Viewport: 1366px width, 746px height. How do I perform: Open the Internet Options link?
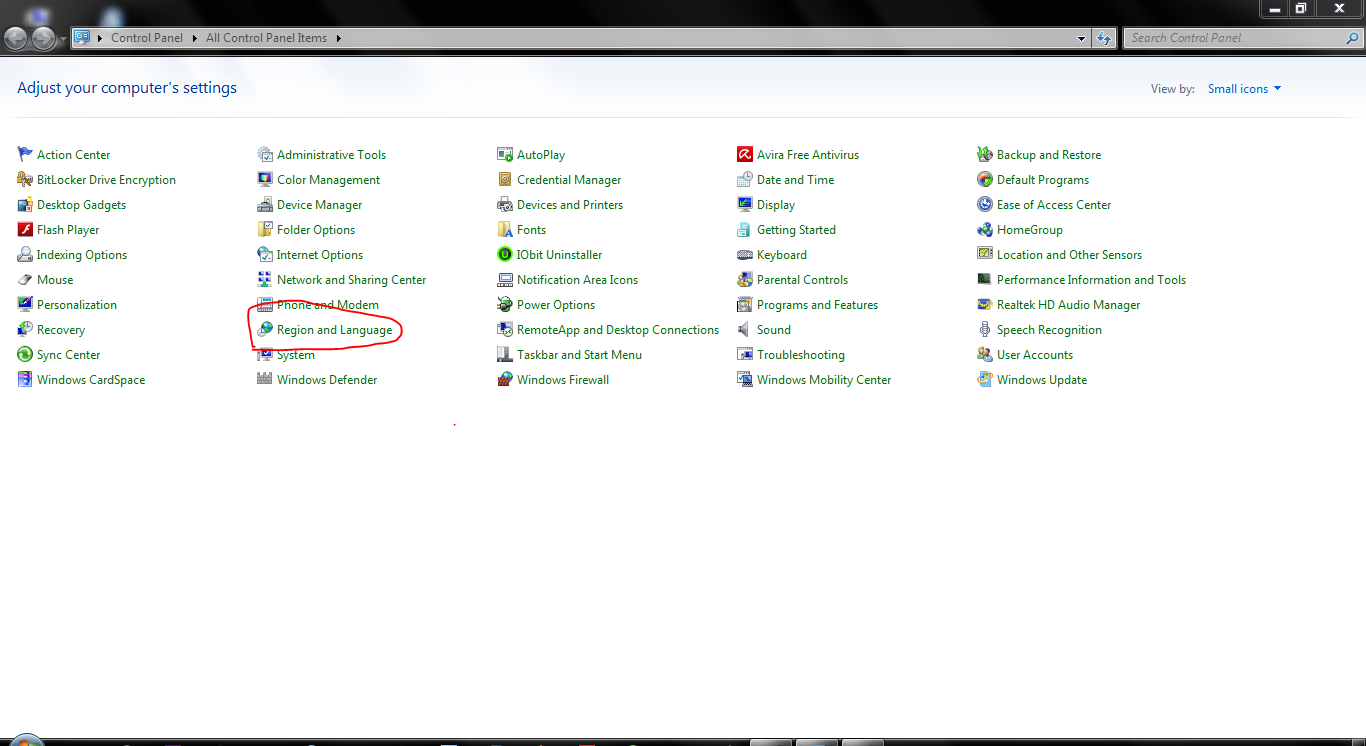[x=320, y=254]
